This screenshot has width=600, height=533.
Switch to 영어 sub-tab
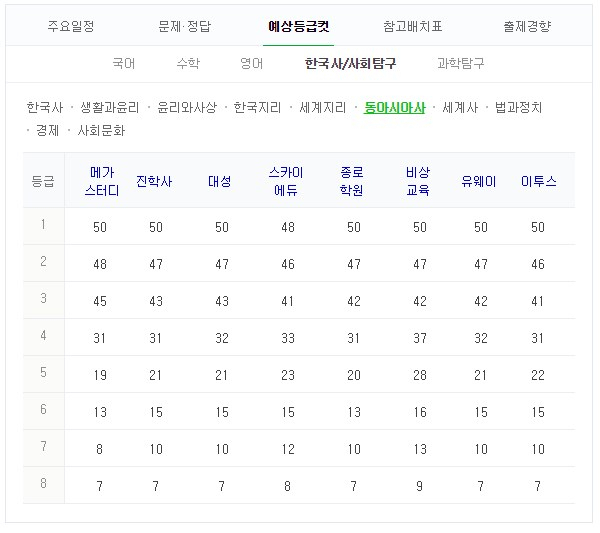[x=251, y=63]
